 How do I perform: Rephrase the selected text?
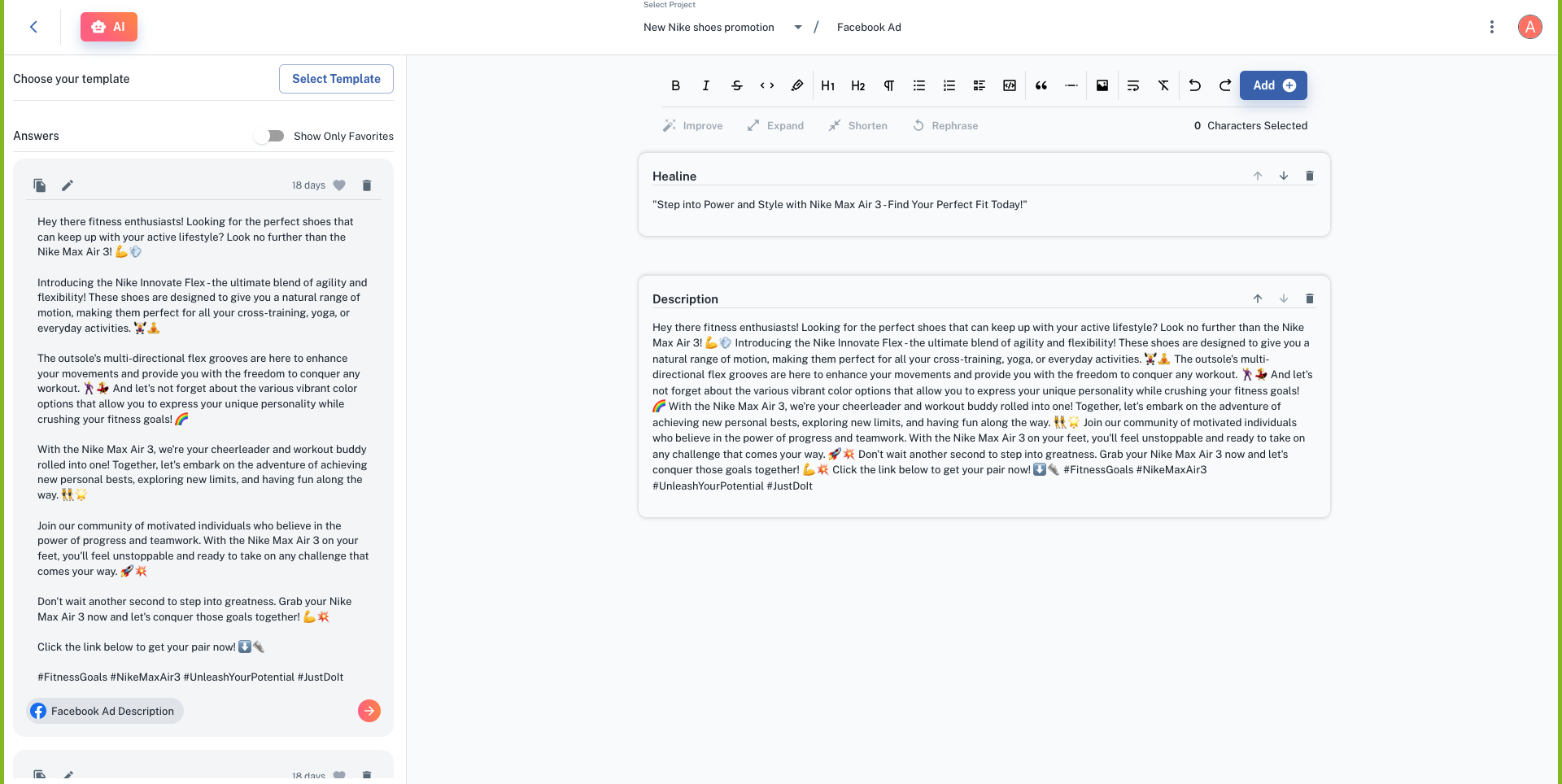coord(945,125)
